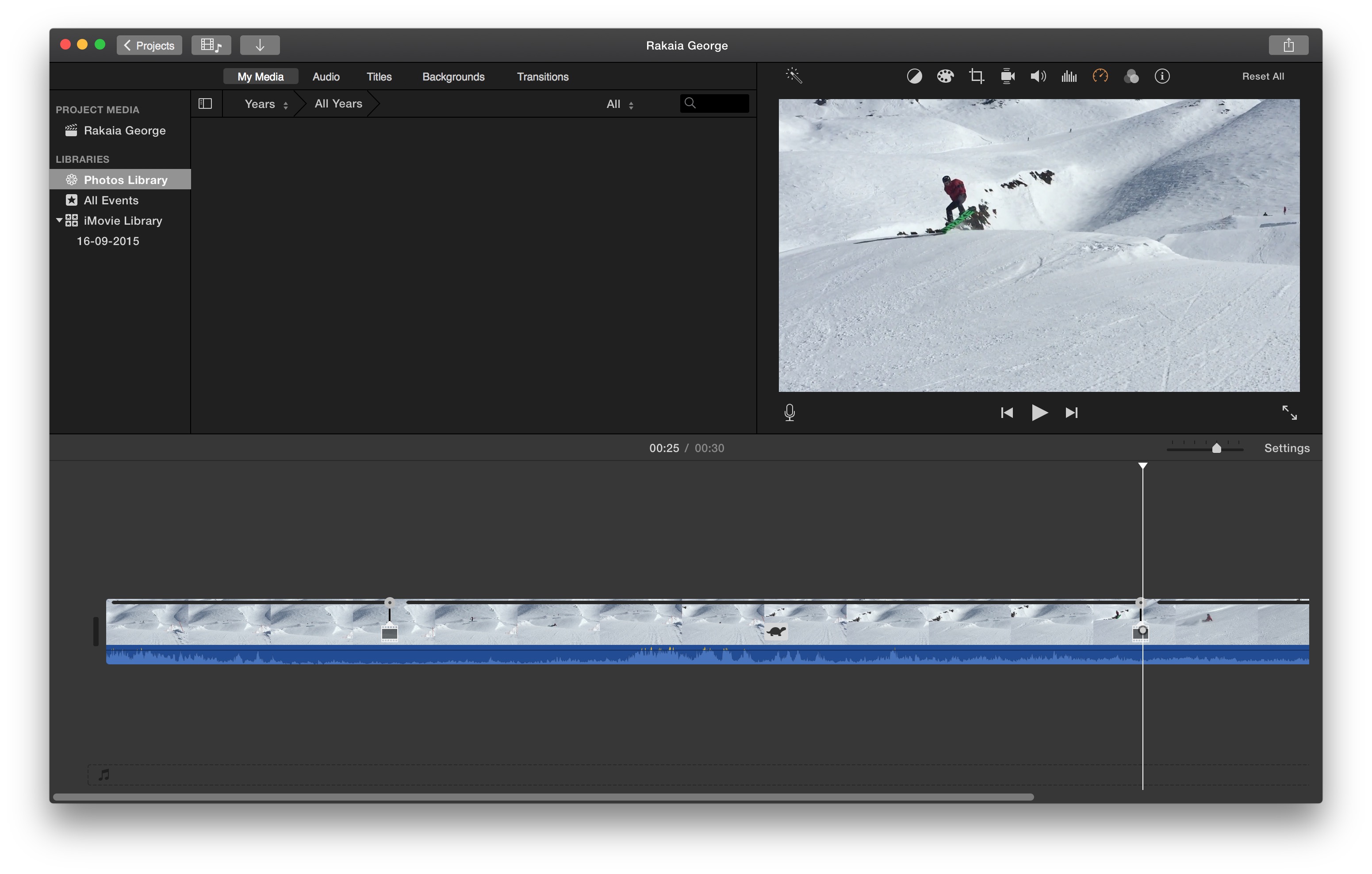Collapse the iMovie Library disclosure triangle
The image size is (1372, 874).
(59, 220)
